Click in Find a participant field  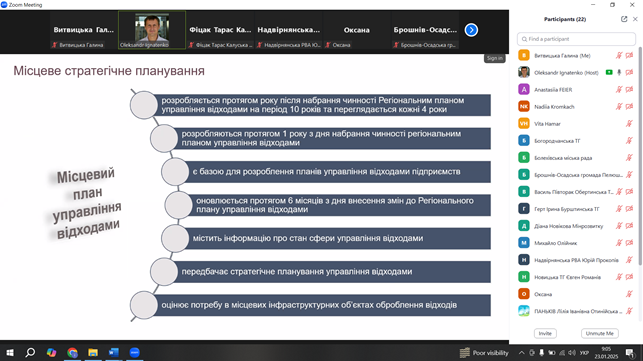(577, 39)
